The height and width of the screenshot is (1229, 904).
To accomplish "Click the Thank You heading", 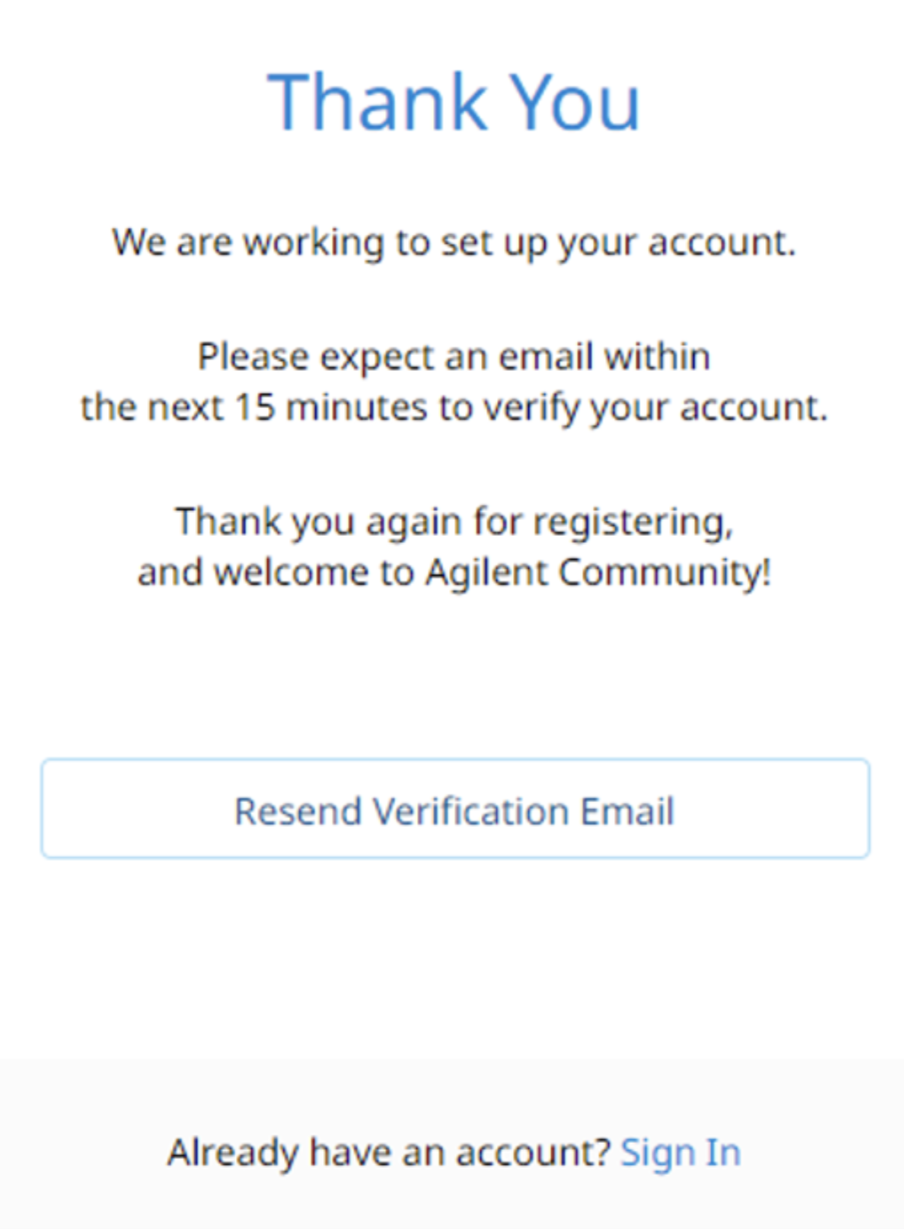I will point(453,102).
